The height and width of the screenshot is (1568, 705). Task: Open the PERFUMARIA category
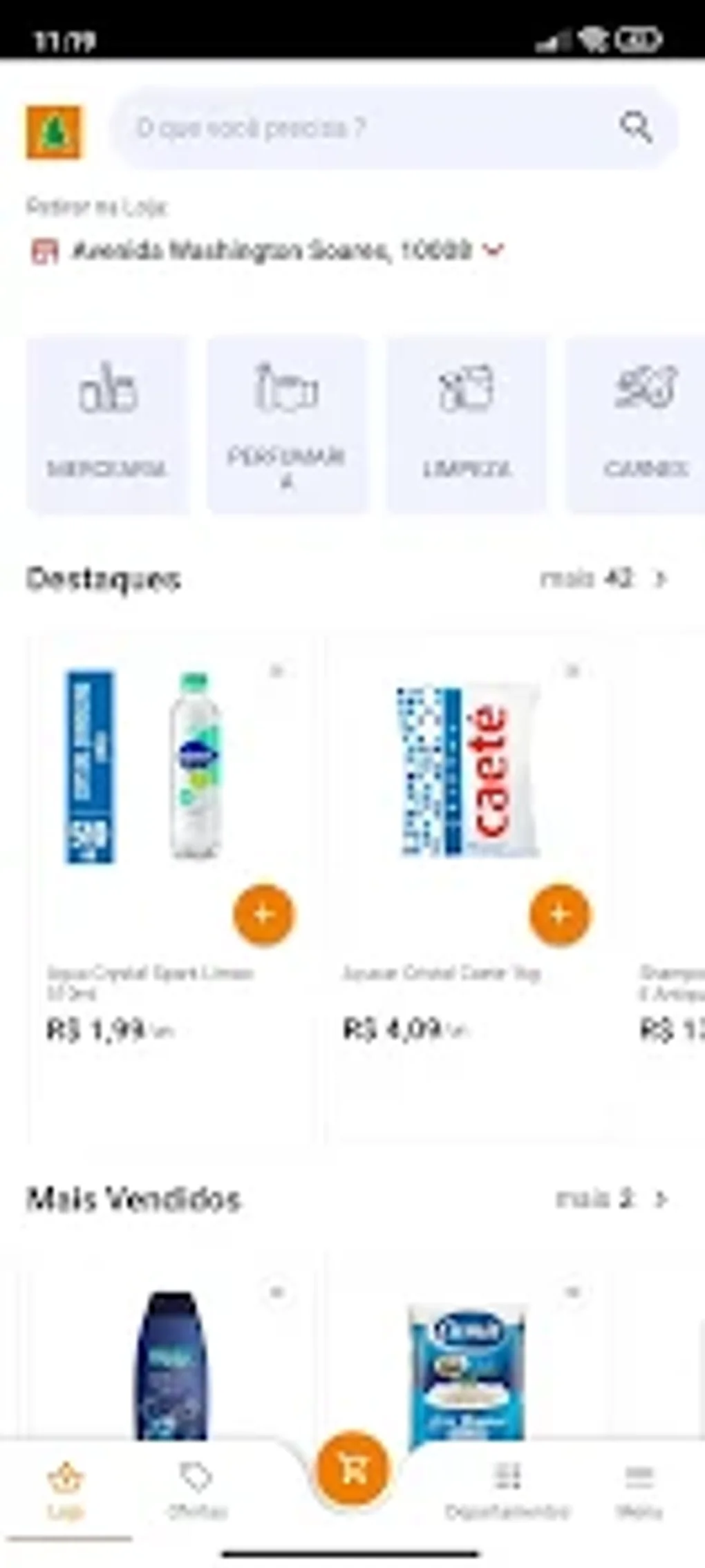pos(287,422)
